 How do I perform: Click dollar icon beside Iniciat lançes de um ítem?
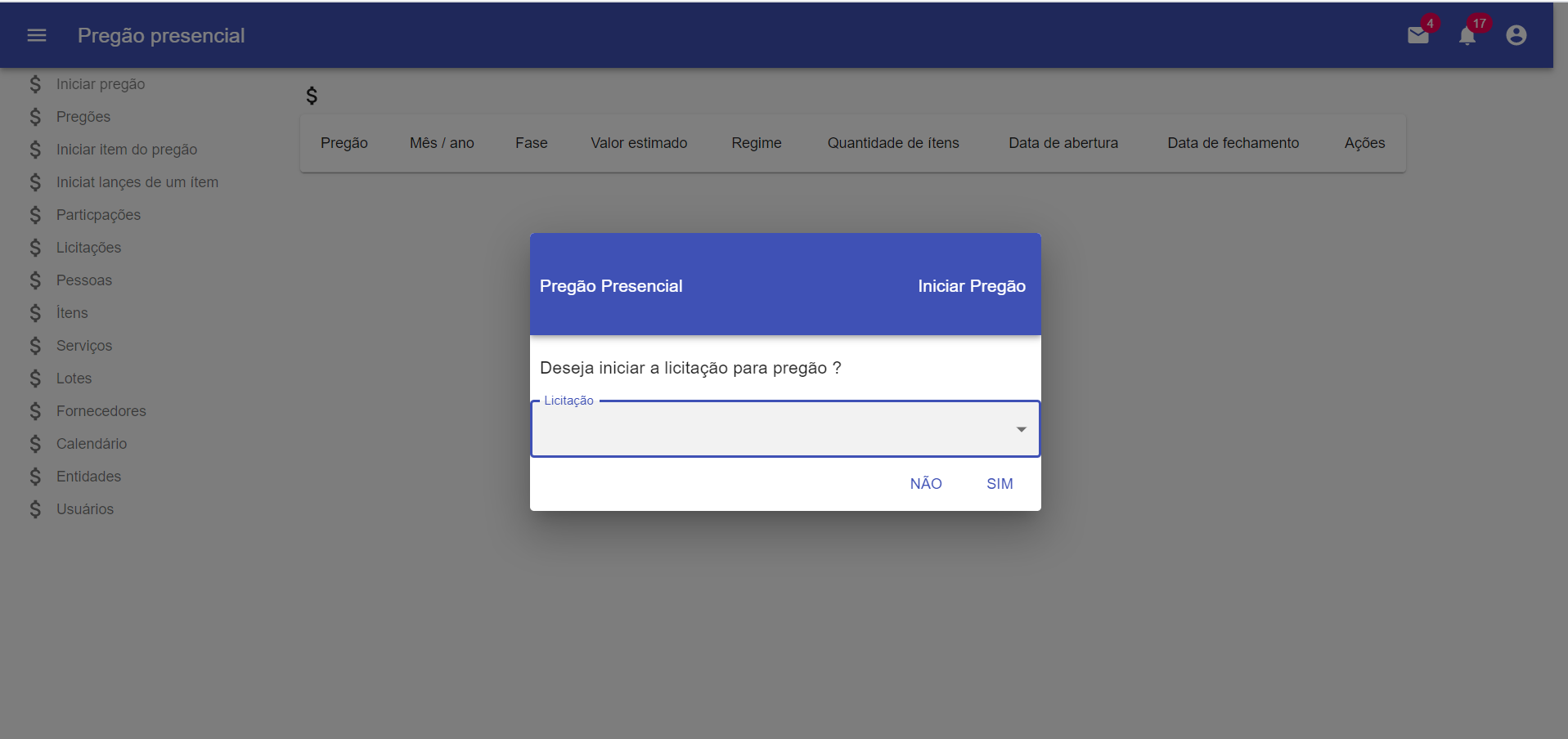(35, 182)
